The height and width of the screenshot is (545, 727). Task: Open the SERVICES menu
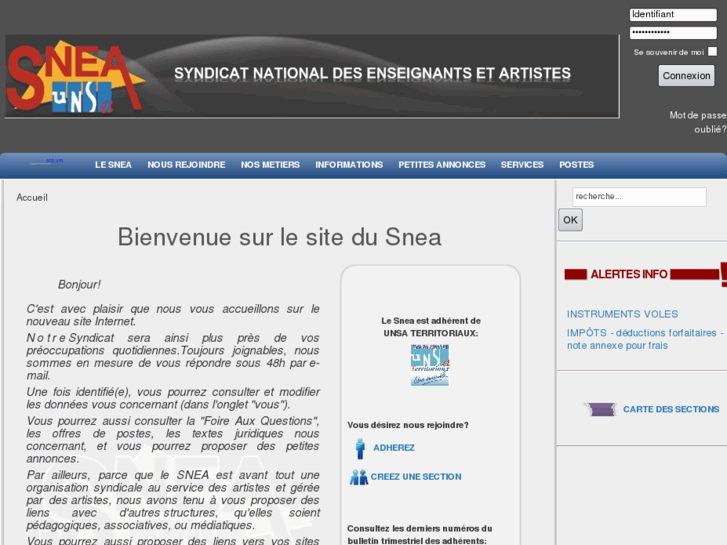(522, 165)
